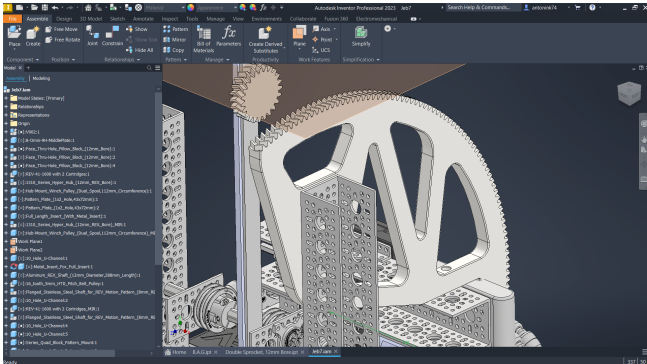This screenshot has height=364, width=647.
Task: Expand the Origin folder node
Action: pyautogui.click(x=6, y=123)
